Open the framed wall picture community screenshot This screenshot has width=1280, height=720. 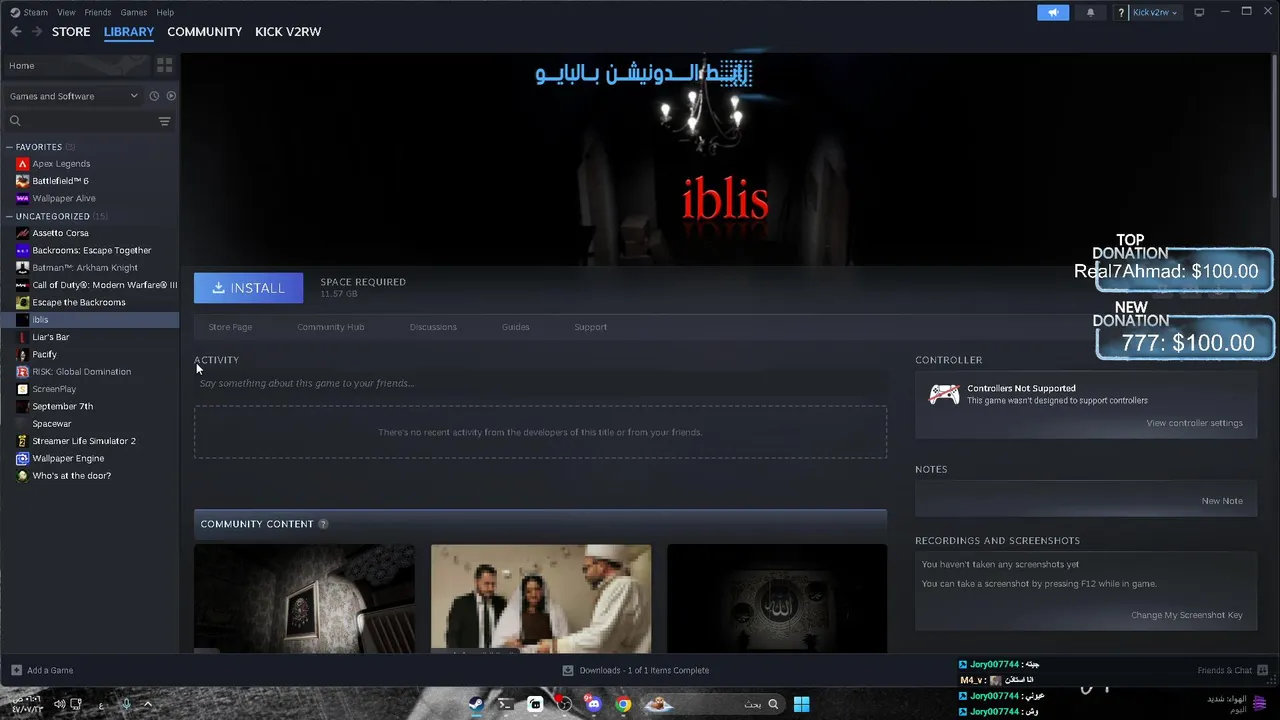pos(304,598)
